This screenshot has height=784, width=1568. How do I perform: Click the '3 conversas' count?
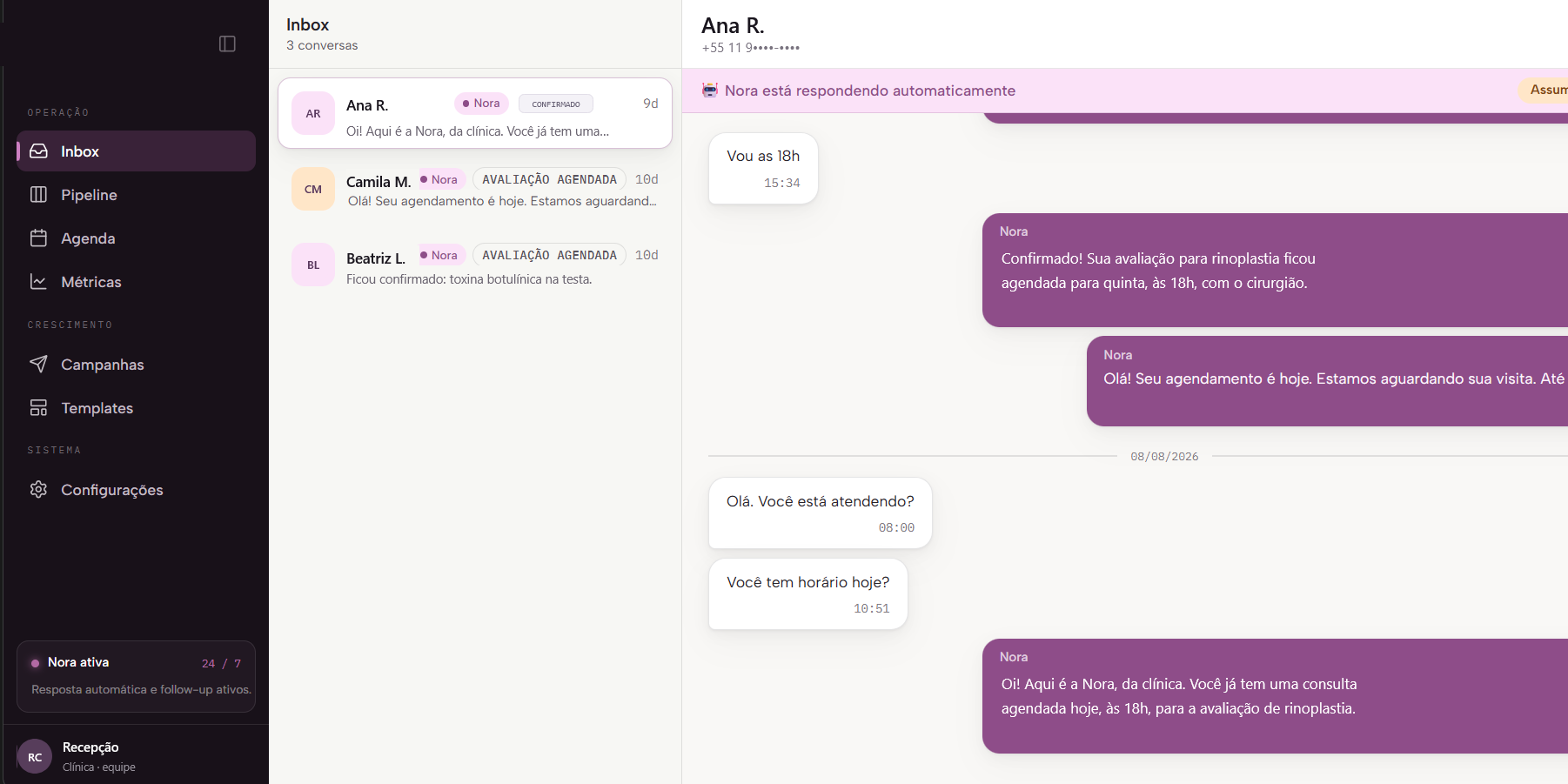pos(322,45)
